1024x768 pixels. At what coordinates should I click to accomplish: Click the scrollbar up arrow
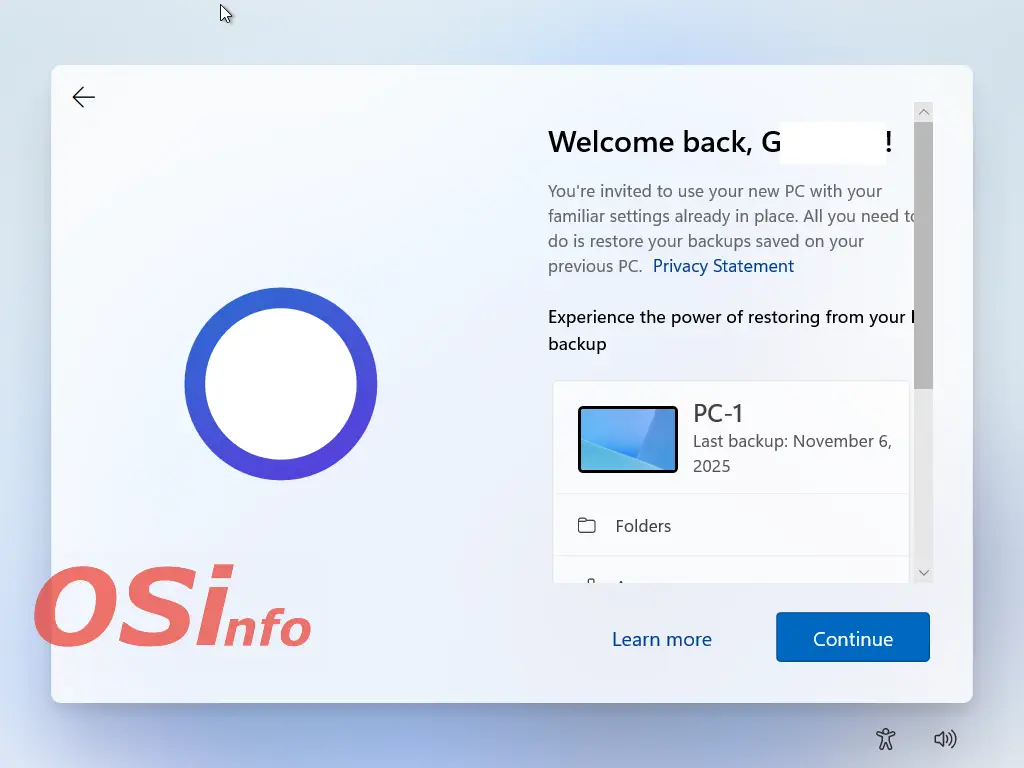[x=923, y=112]
